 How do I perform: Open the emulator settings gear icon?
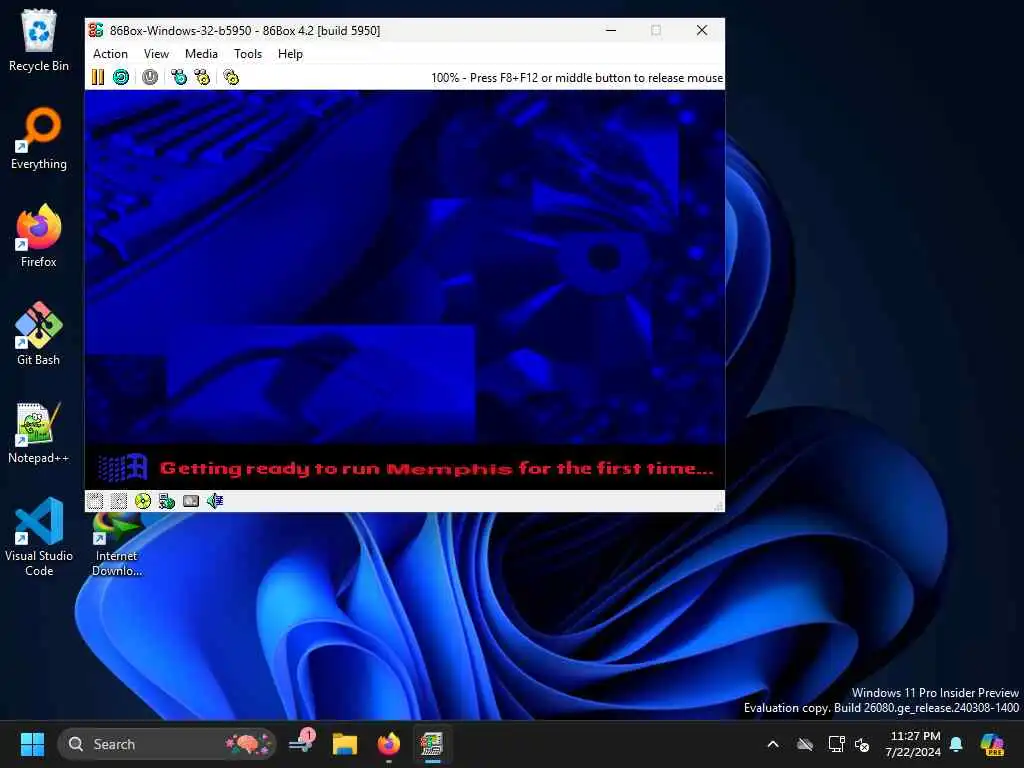(231, 77)
